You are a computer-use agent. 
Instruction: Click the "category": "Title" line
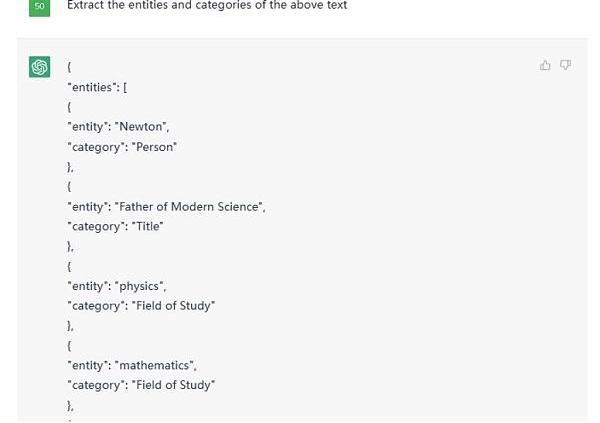pos(116,227)
